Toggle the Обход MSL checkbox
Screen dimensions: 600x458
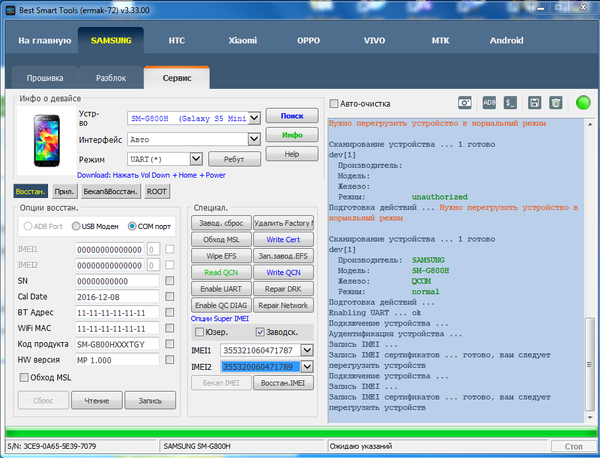pyautogui.click(x=25, y=376)
